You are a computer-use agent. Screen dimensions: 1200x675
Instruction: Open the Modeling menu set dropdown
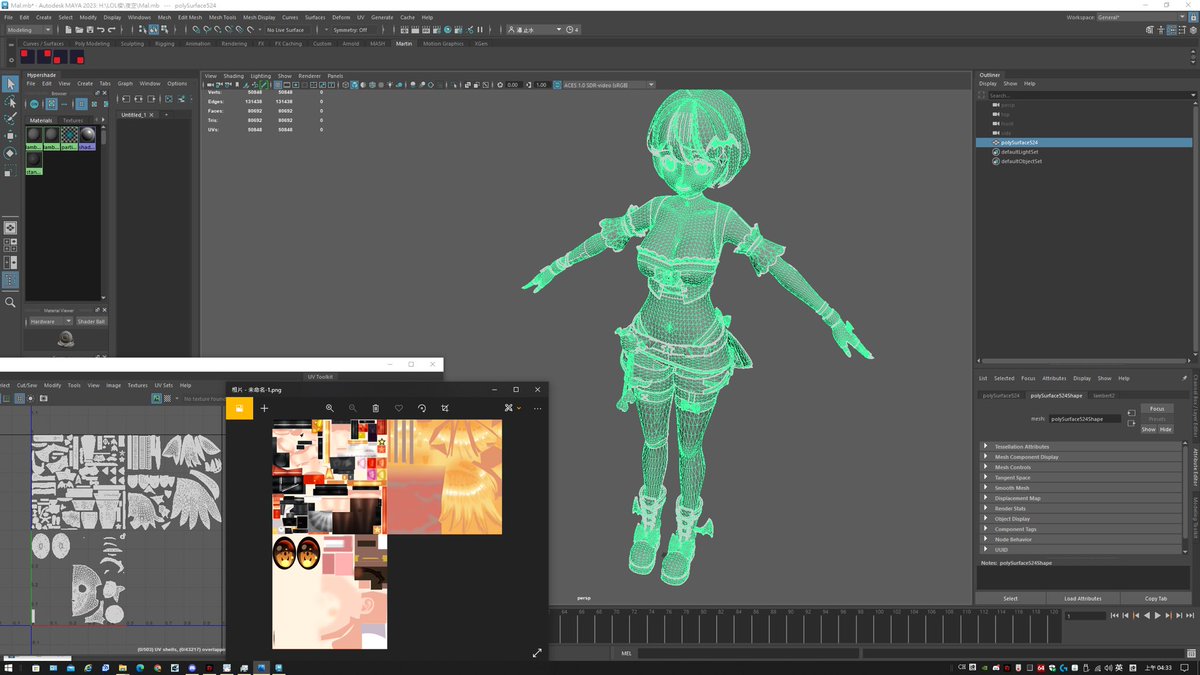pyautogui.click(x=29, y=30)
